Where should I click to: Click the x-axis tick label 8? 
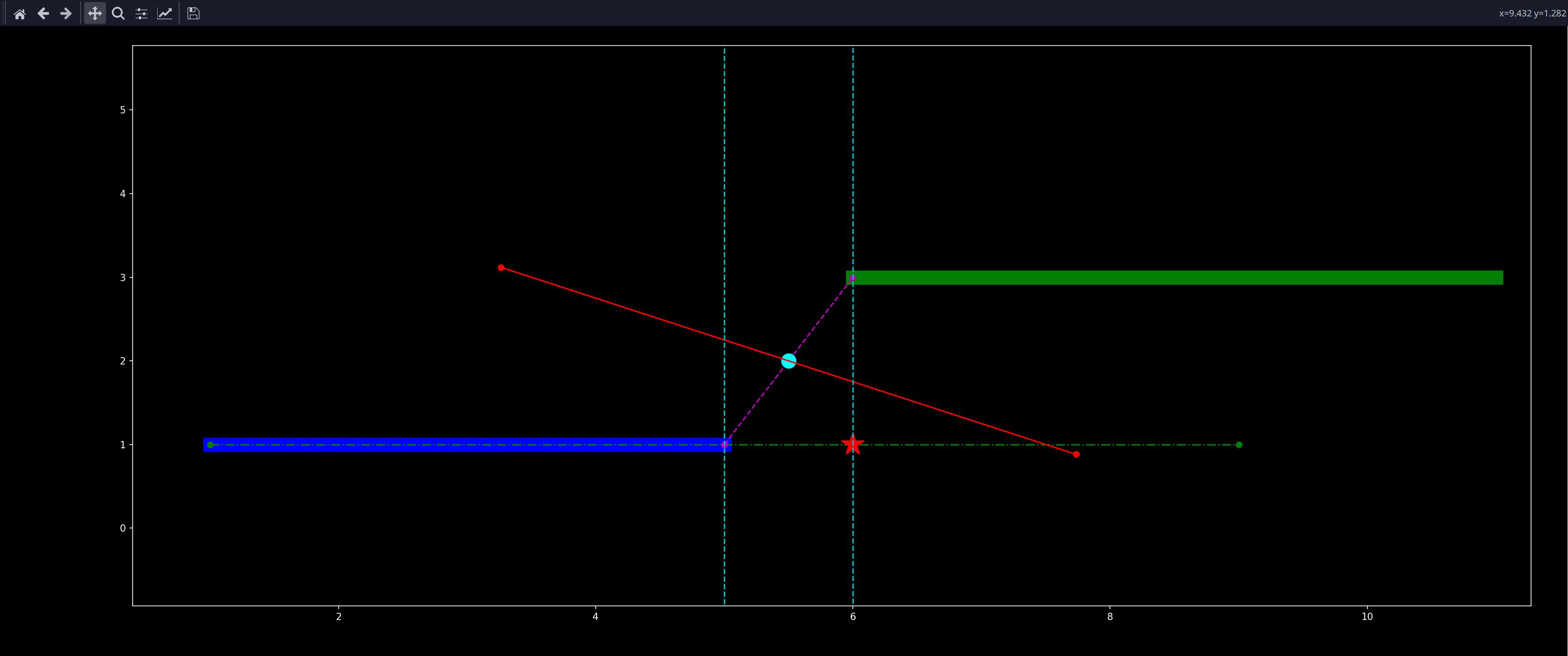click(1109, 616)
